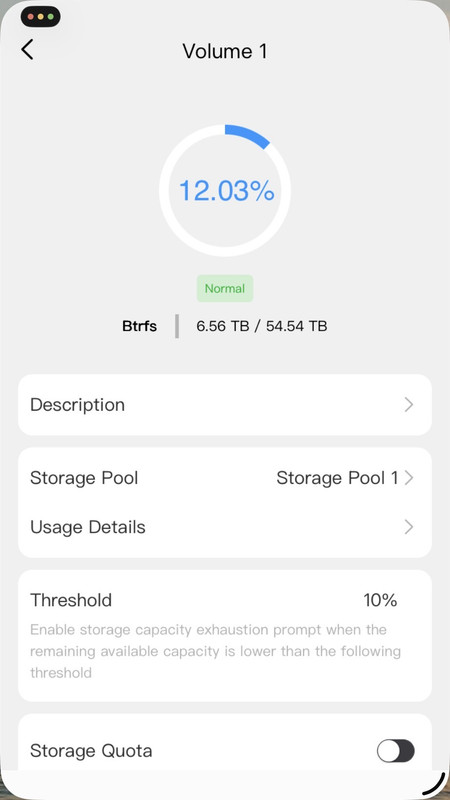Viewport: 450px width, 800px height.
Task: Click the yellow minimize dot
Action: point(41,17)
